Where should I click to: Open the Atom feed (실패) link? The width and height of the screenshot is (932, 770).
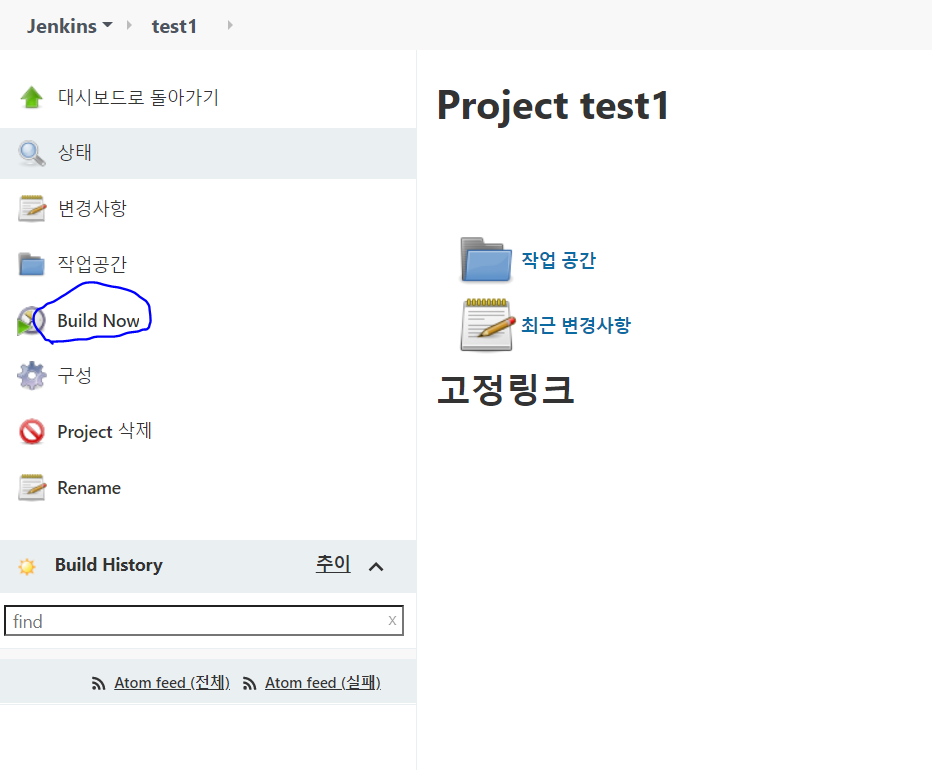click(x=323, y=683)
